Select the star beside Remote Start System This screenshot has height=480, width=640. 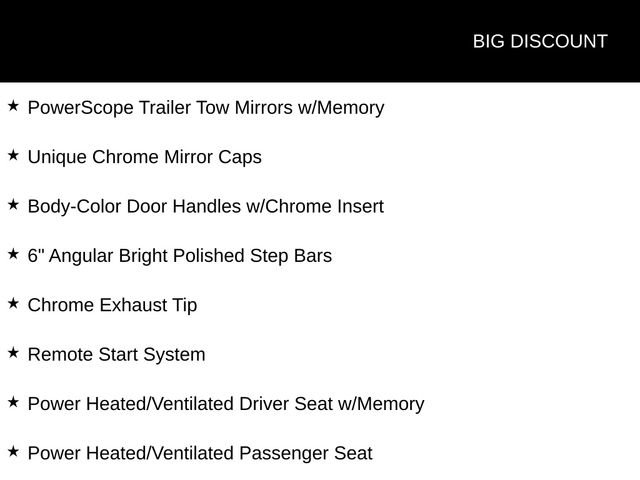[13, 353]
